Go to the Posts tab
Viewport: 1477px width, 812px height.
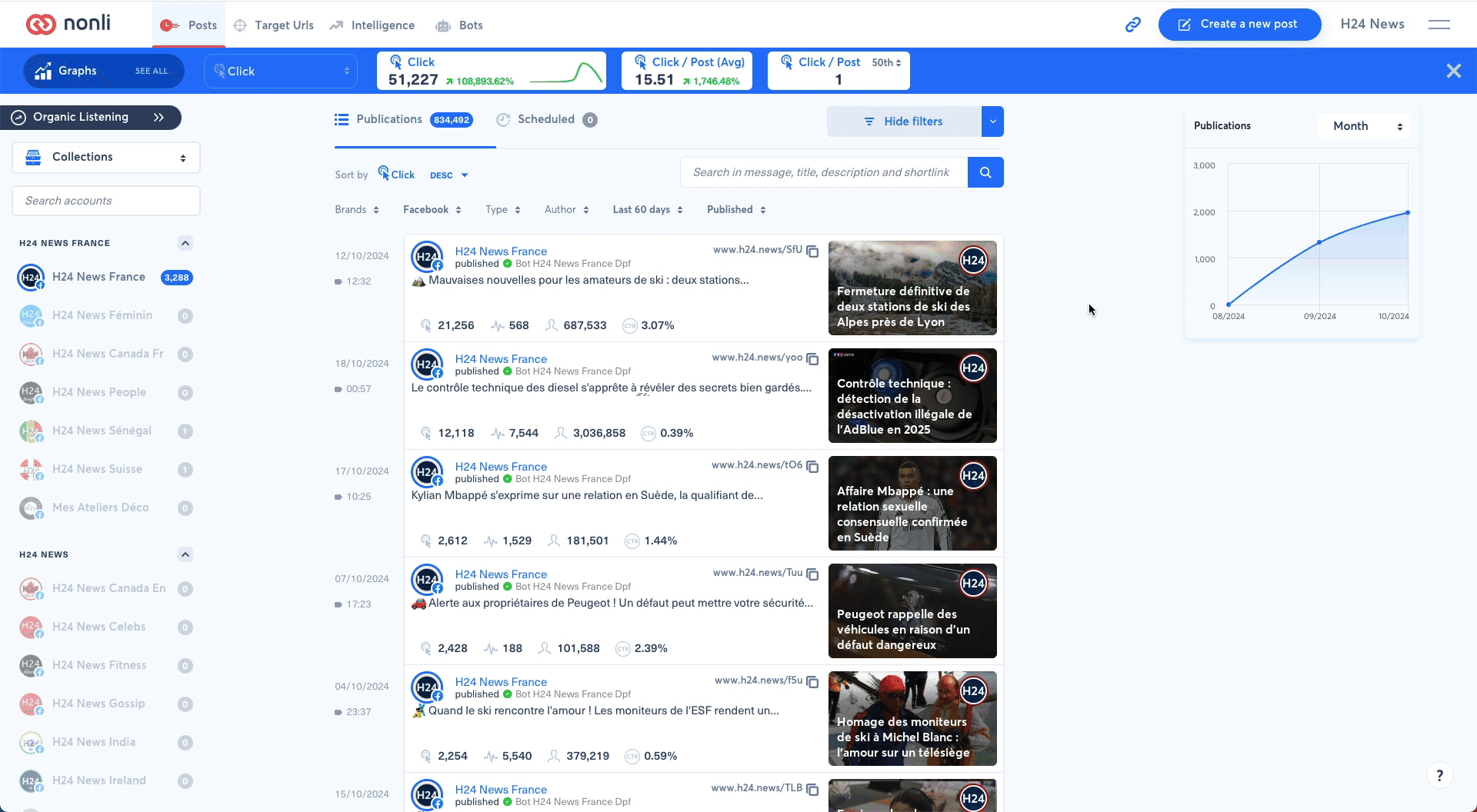189,25
